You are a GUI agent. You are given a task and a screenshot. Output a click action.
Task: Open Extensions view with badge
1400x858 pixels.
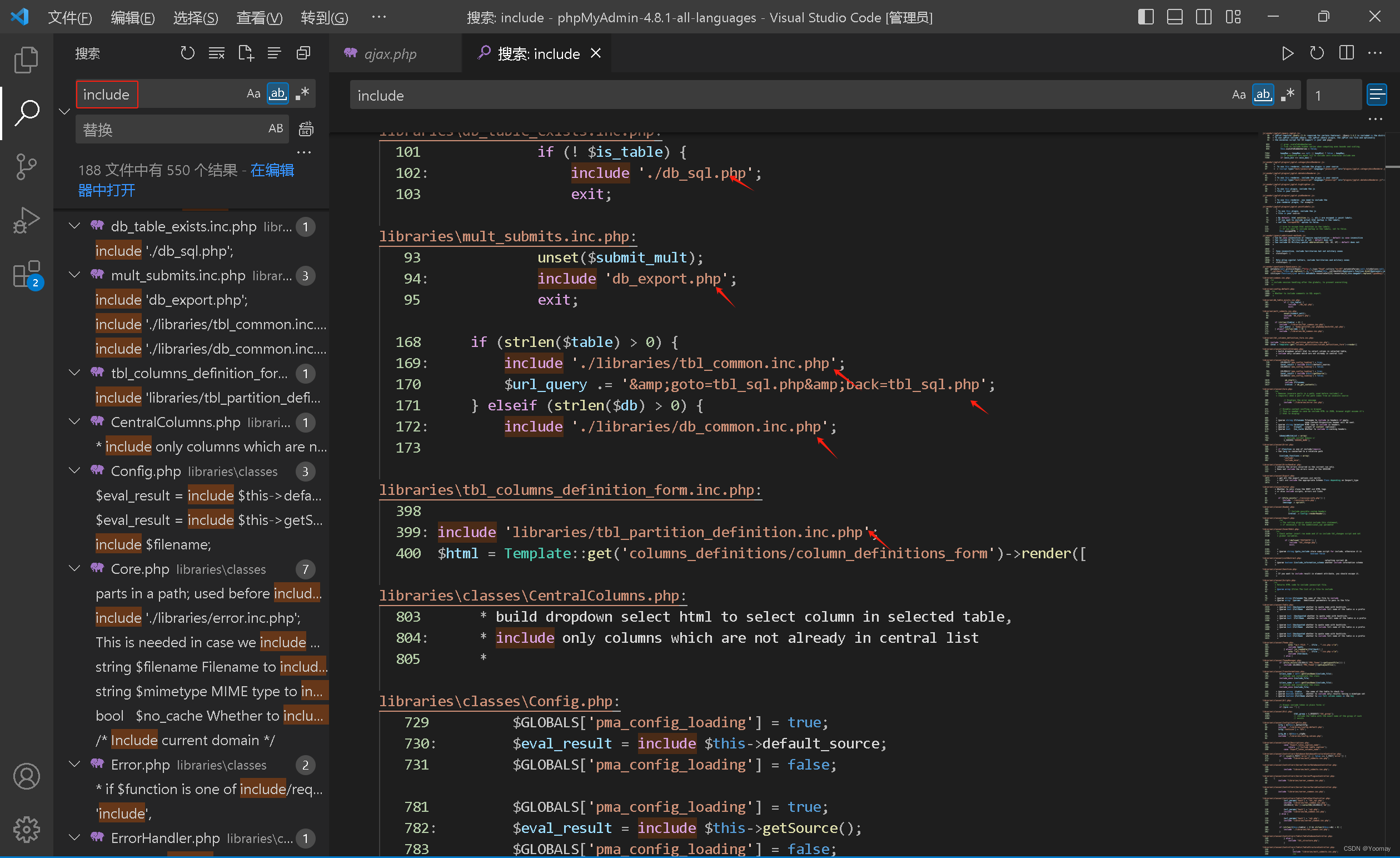pos(26,275)
